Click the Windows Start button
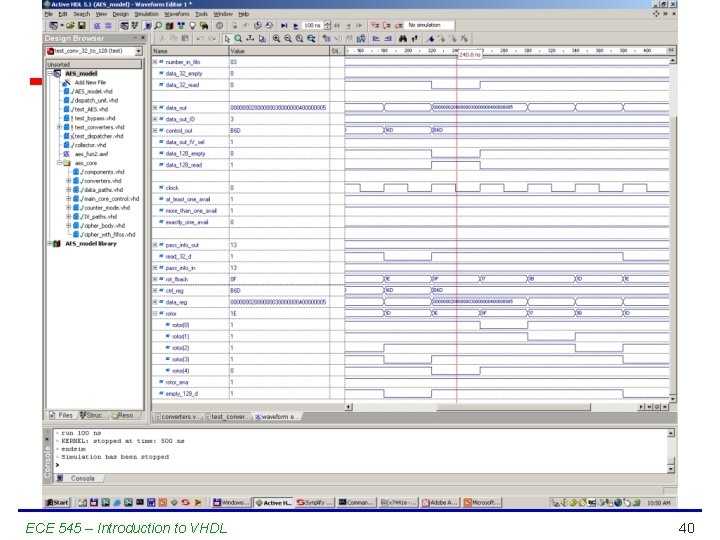This screenshot has height=540, width=720. [56, 503]
